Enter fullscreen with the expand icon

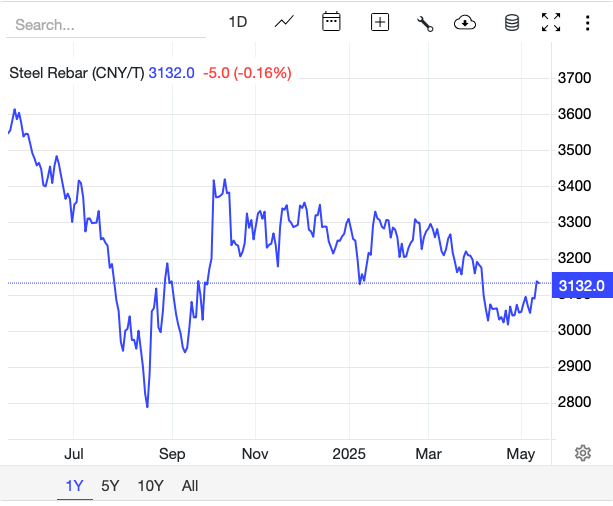[551, 22]
